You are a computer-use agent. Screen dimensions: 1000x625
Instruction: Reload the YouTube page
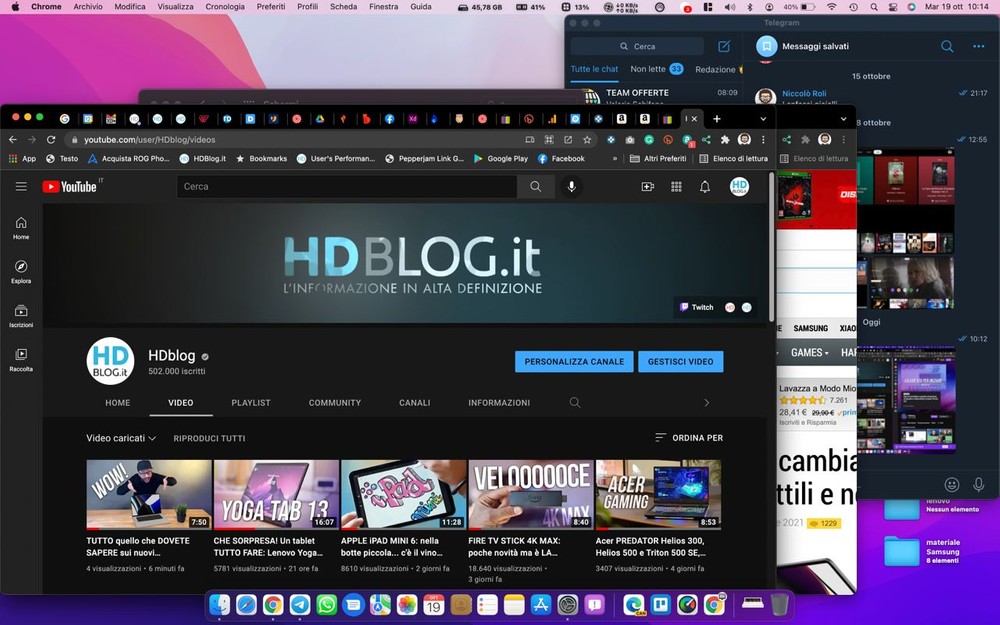(51, 139)
